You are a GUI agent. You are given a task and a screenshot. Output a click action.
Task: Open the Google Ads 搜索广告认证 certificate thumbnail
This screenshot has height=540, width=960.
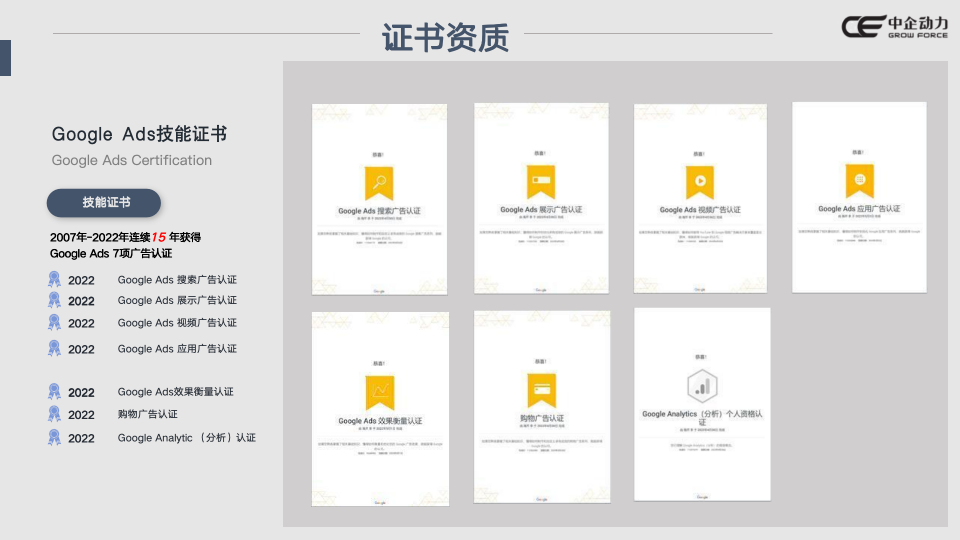[x=380, y=200]
